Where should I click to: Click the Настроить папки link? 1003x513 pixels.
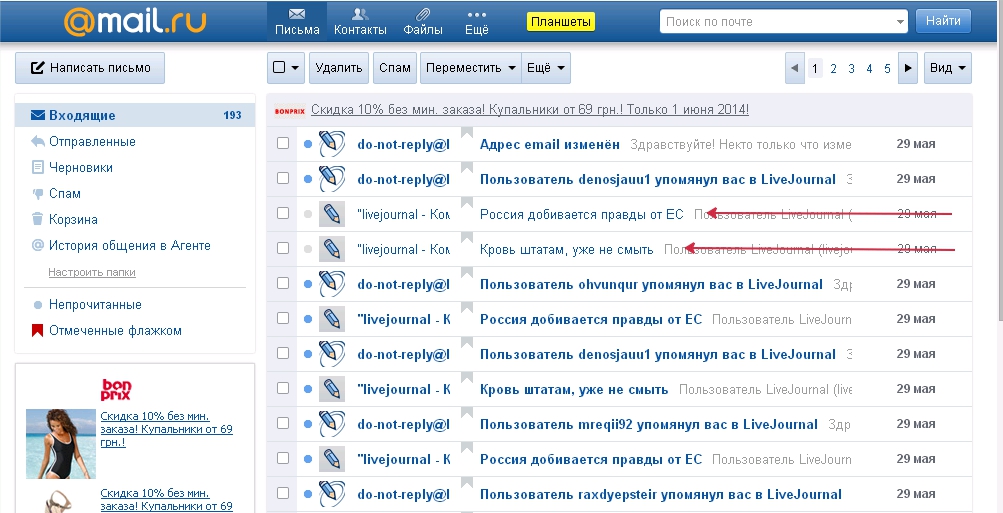click(x=92, y=272)
